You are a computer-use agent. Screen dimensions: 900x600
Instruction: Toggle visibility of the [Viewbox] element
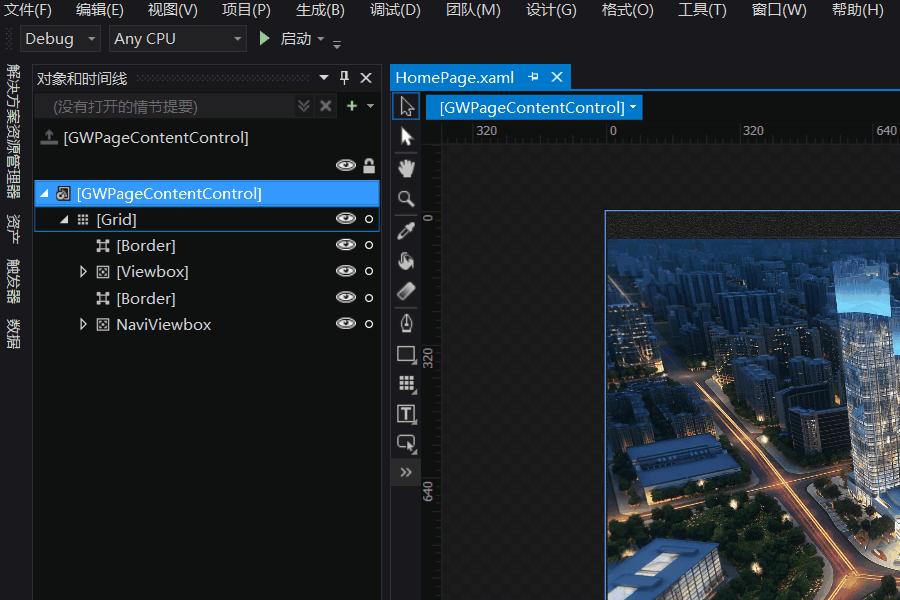(346, 271)
